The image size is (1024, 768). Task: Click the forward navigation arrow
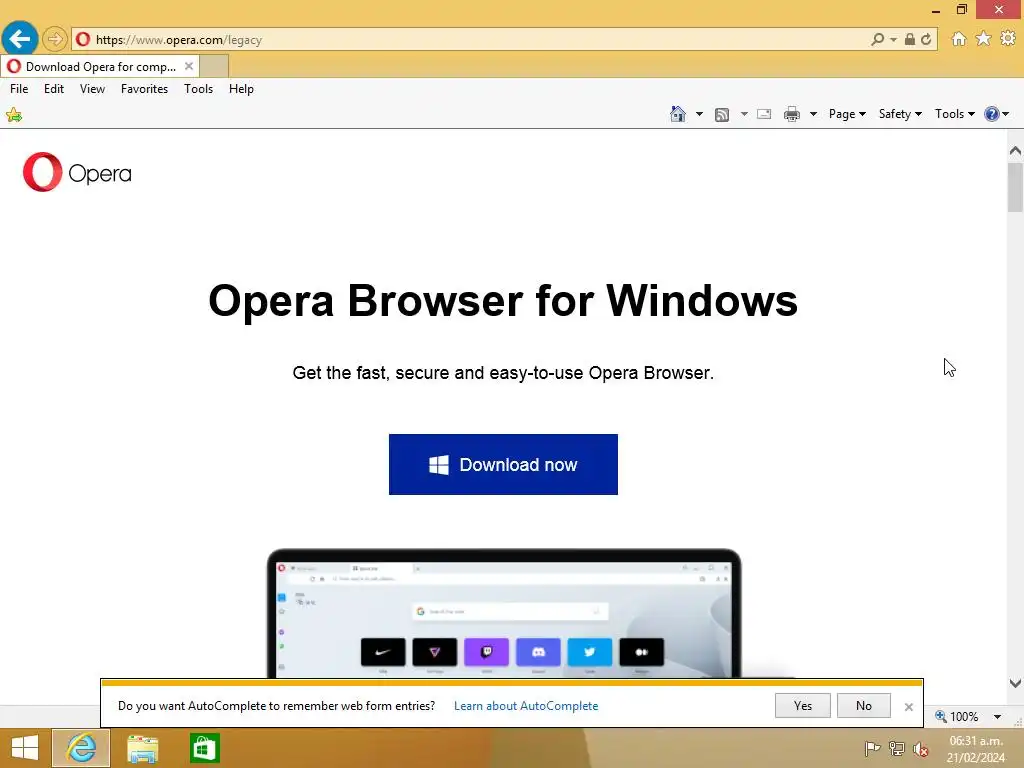55,39
